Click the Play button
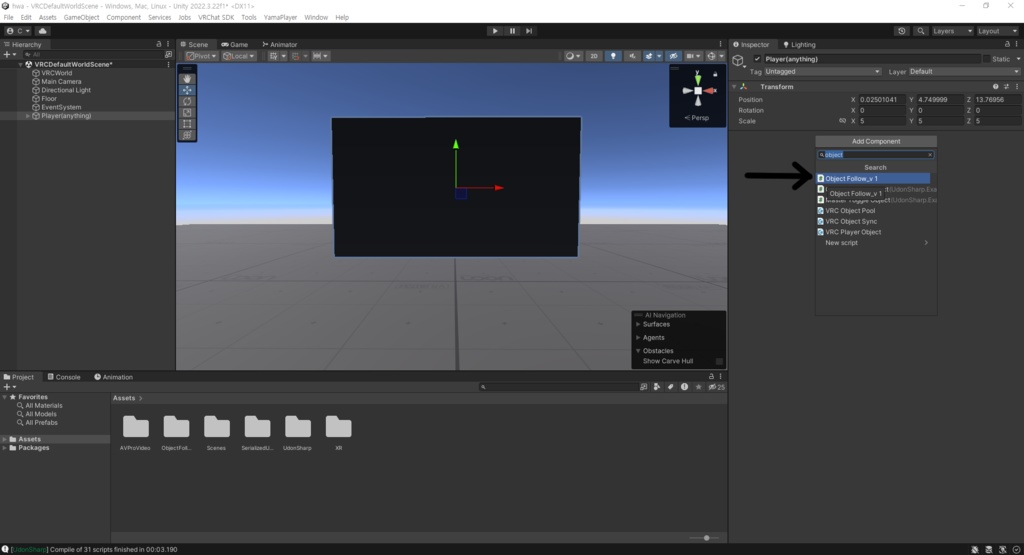This screenshot has width=1024, height=555. click(495, 31)
